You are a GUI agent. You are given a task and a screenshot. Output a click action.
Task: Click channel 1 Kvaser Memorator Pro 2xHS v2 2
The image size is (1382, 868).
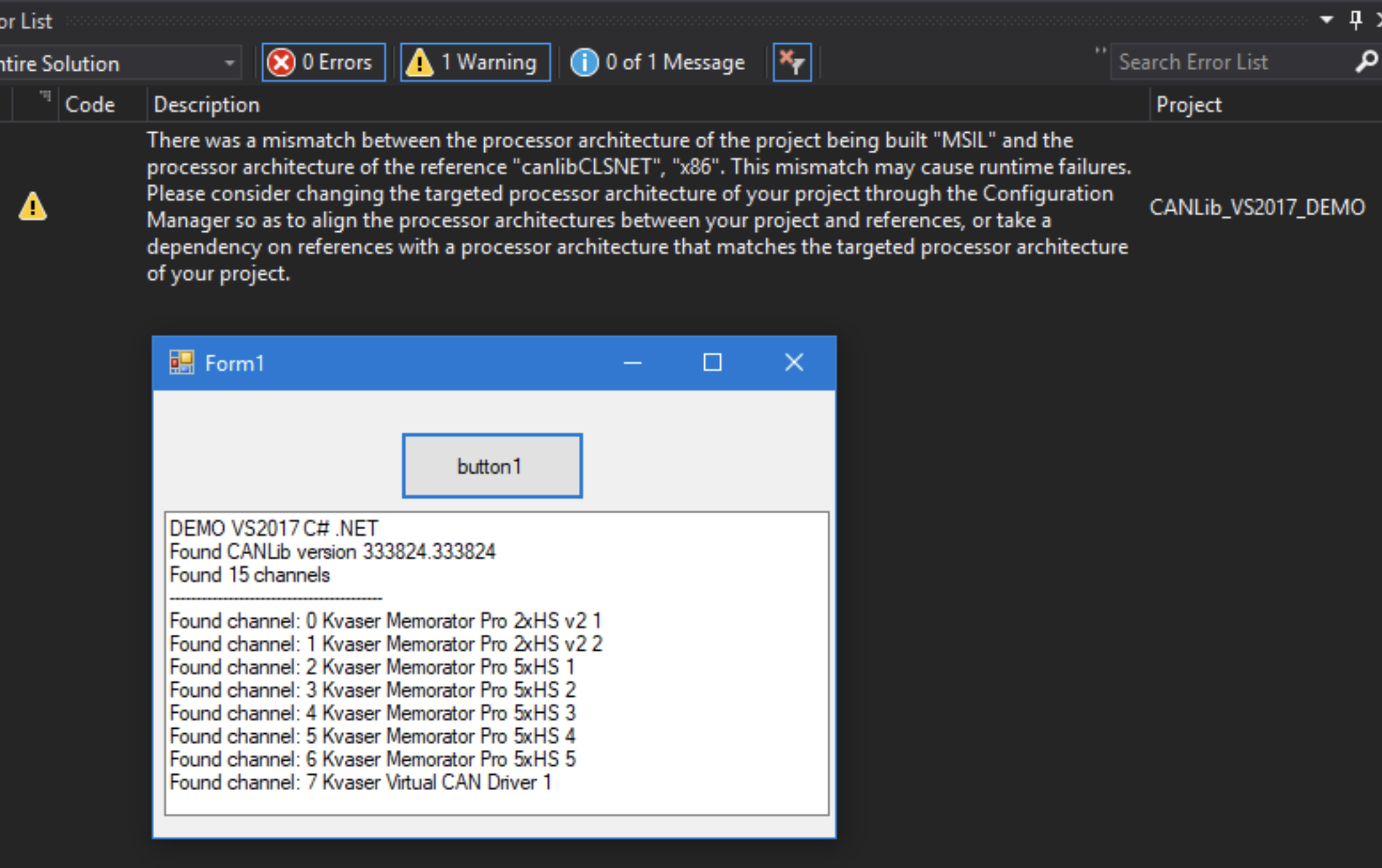pyautogui.click(x=386, y=644)
